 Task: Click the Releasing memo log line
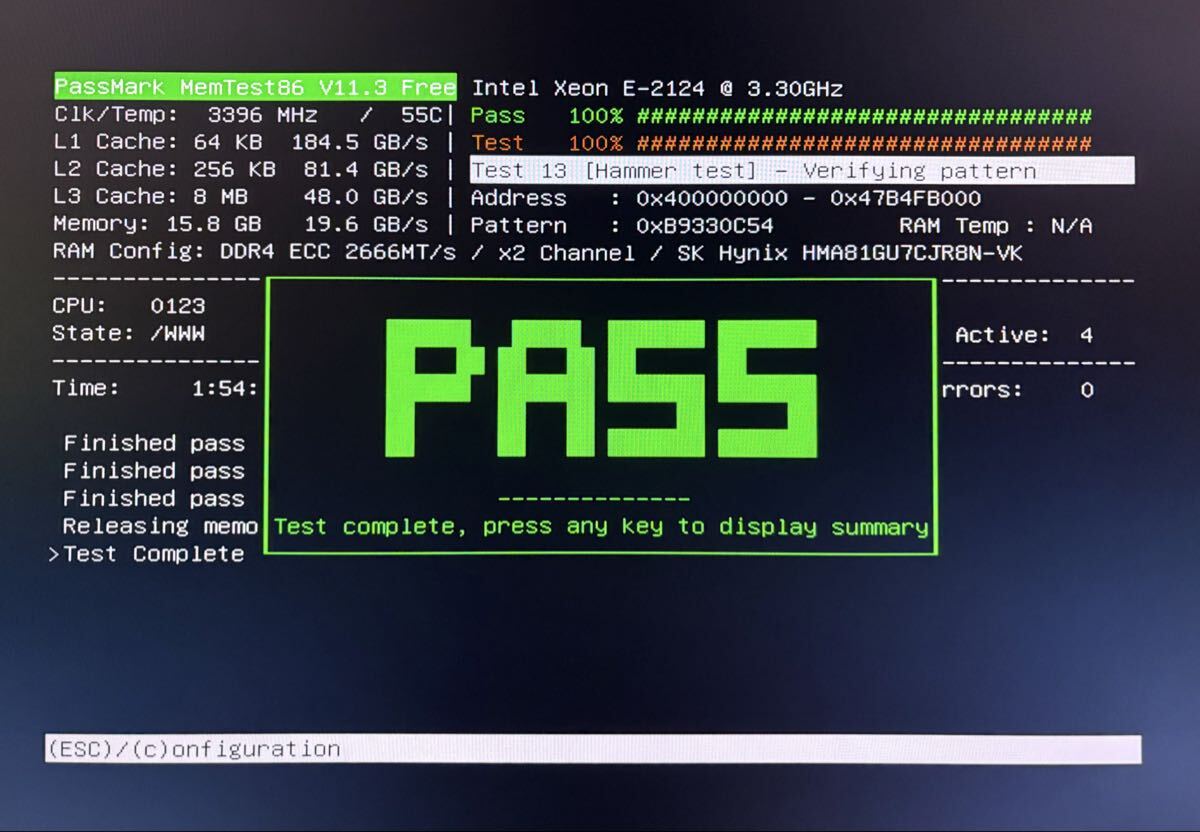[x=160, y=526]
